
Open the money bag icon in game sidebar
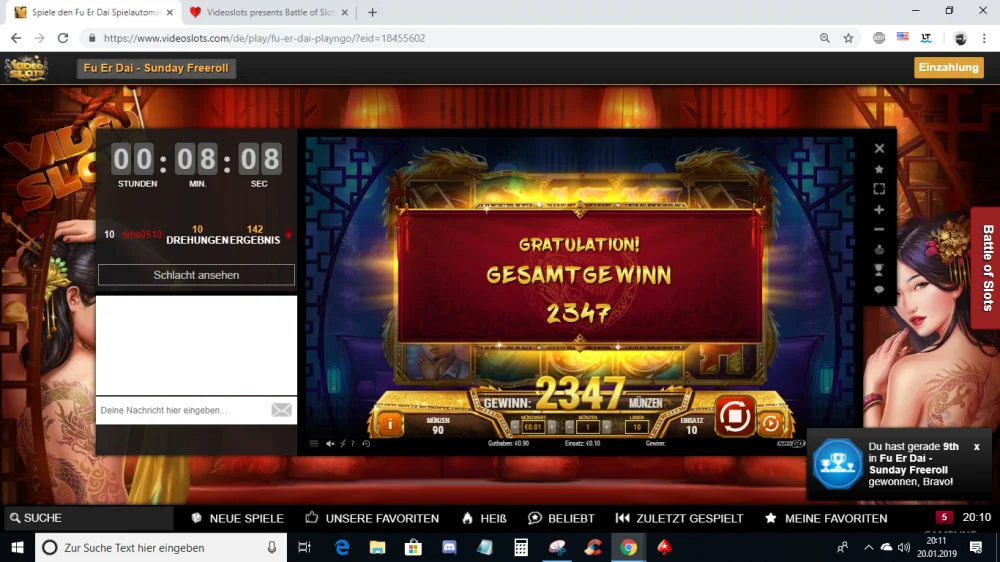(x=879, y=249)
